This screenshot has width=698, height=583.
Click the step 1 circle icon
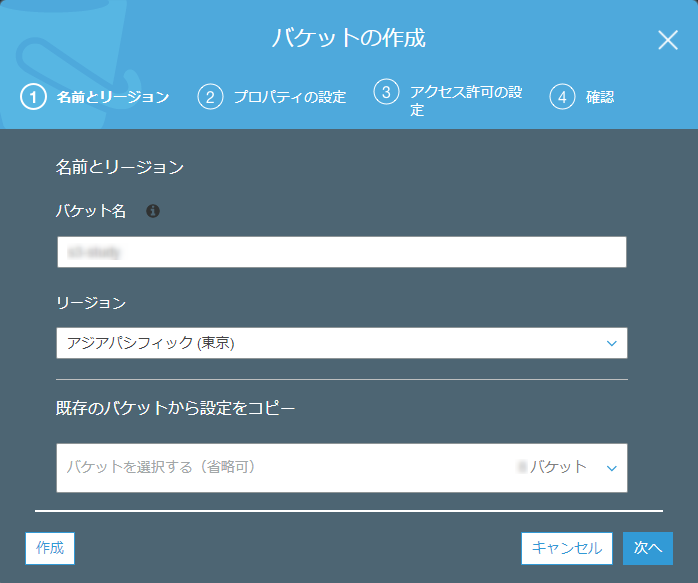tap(35, 97)
